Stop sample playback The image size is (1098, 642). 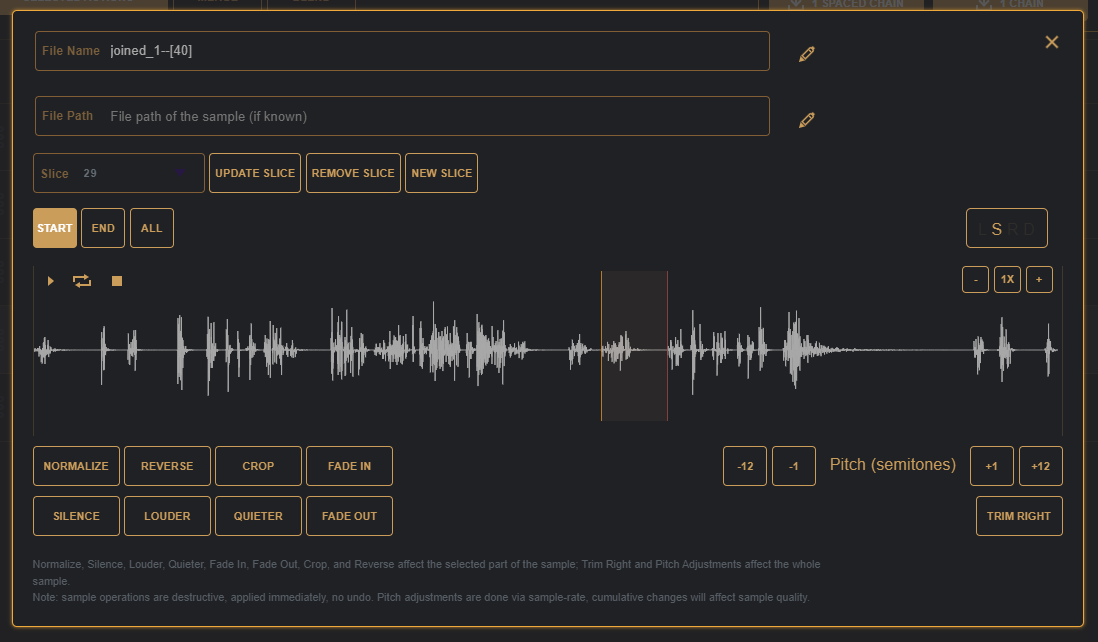(117, 281)
